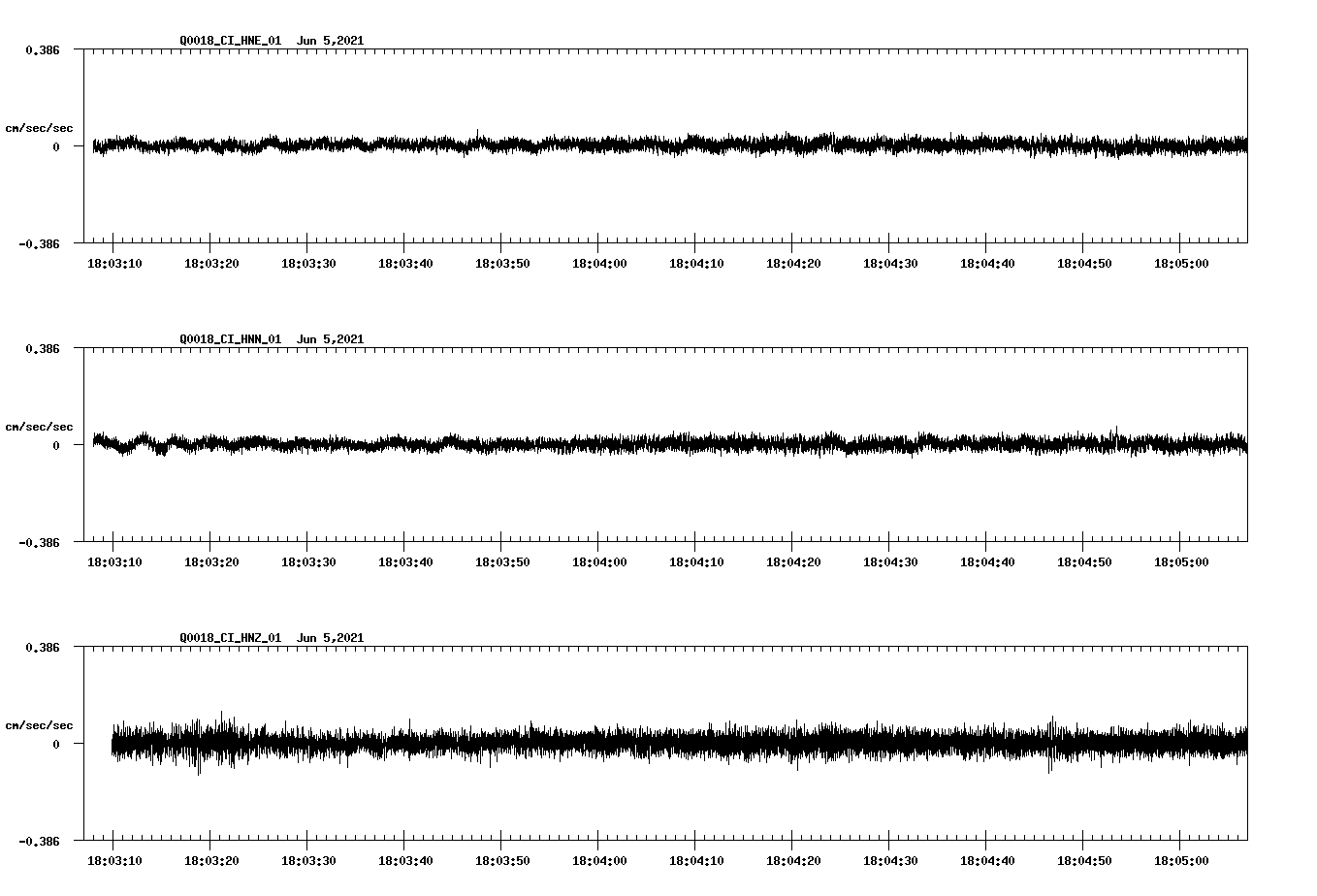
Task: Click the cm/sec/sec unit label on HNE plot
Action: pyautogui.click(x=39, y=128)
